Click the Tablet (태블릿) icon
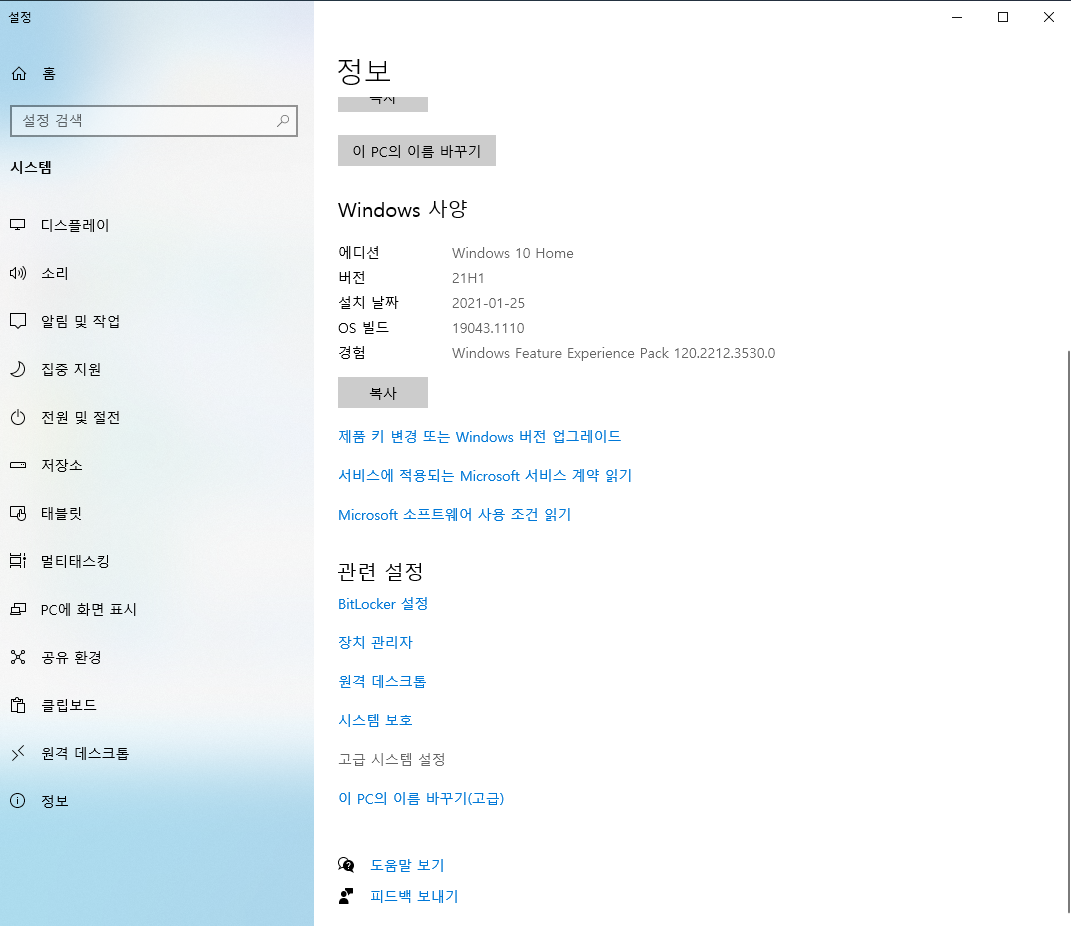The height and width of the screenshot is (926, 1071). pyautogui.click(x=18, y=513)
